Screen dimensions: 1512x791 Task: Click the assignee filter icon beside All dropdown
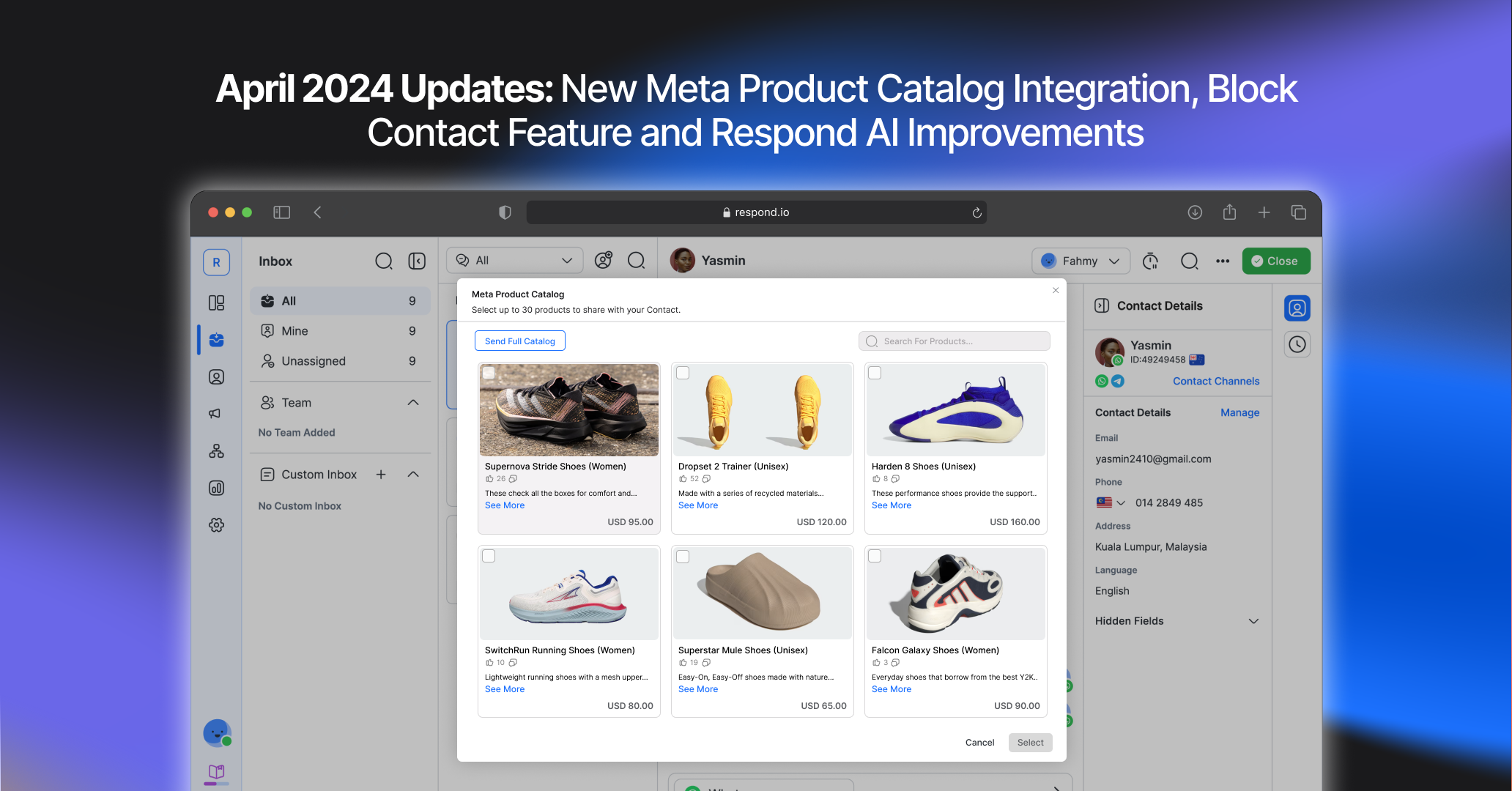coord(604,260)
